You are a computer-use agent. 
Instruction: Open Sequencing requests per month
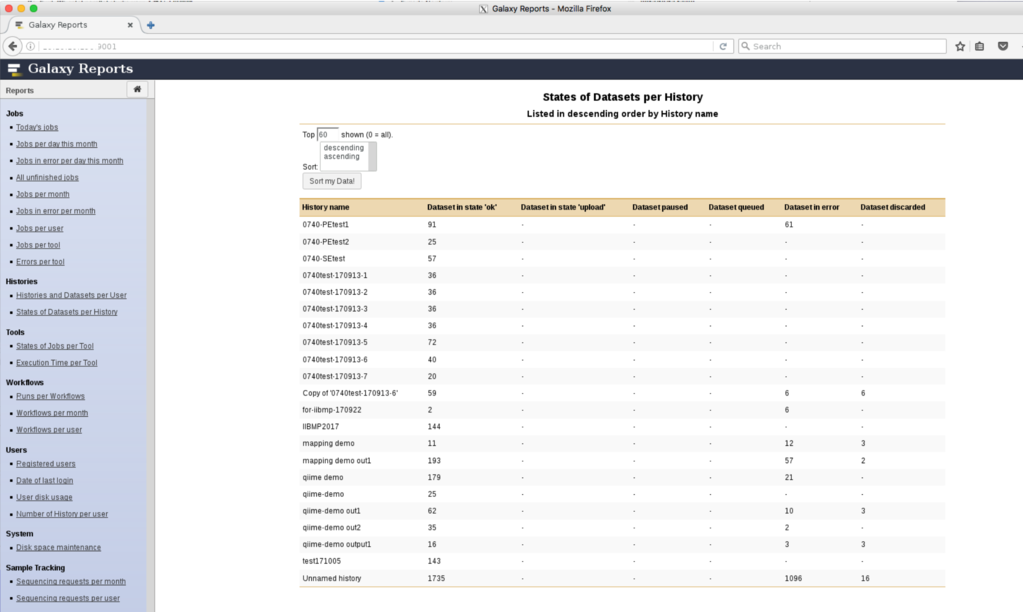coord(71,582)
